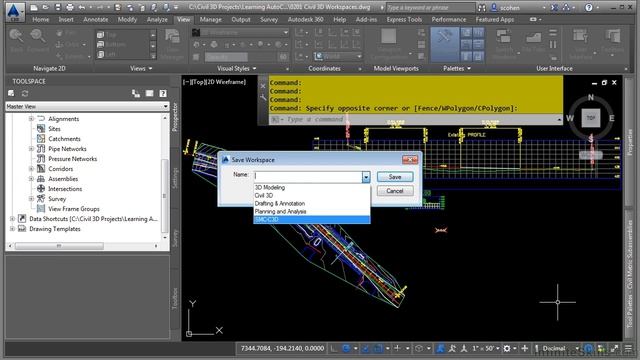The height and width of the screenshot is (360, 640).
Task: Select the Catchments item in Prospector tree
Action: 64,139
